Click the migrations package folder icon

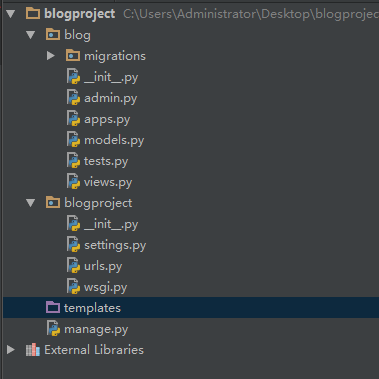[73, 56]
